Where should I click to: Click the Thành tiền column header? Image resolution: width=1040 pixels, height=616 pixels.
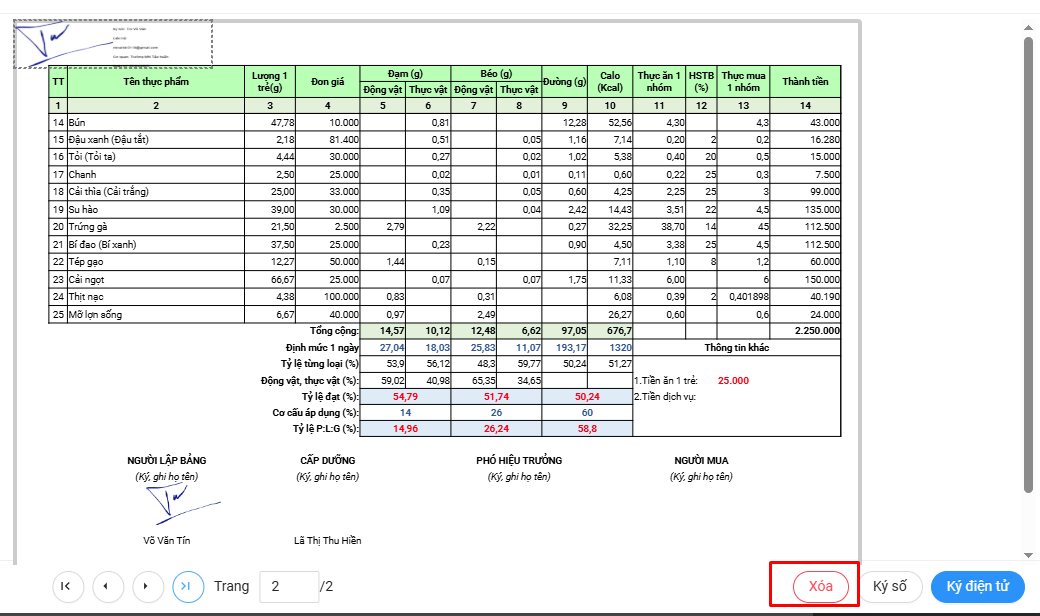(x=805, y=82)
